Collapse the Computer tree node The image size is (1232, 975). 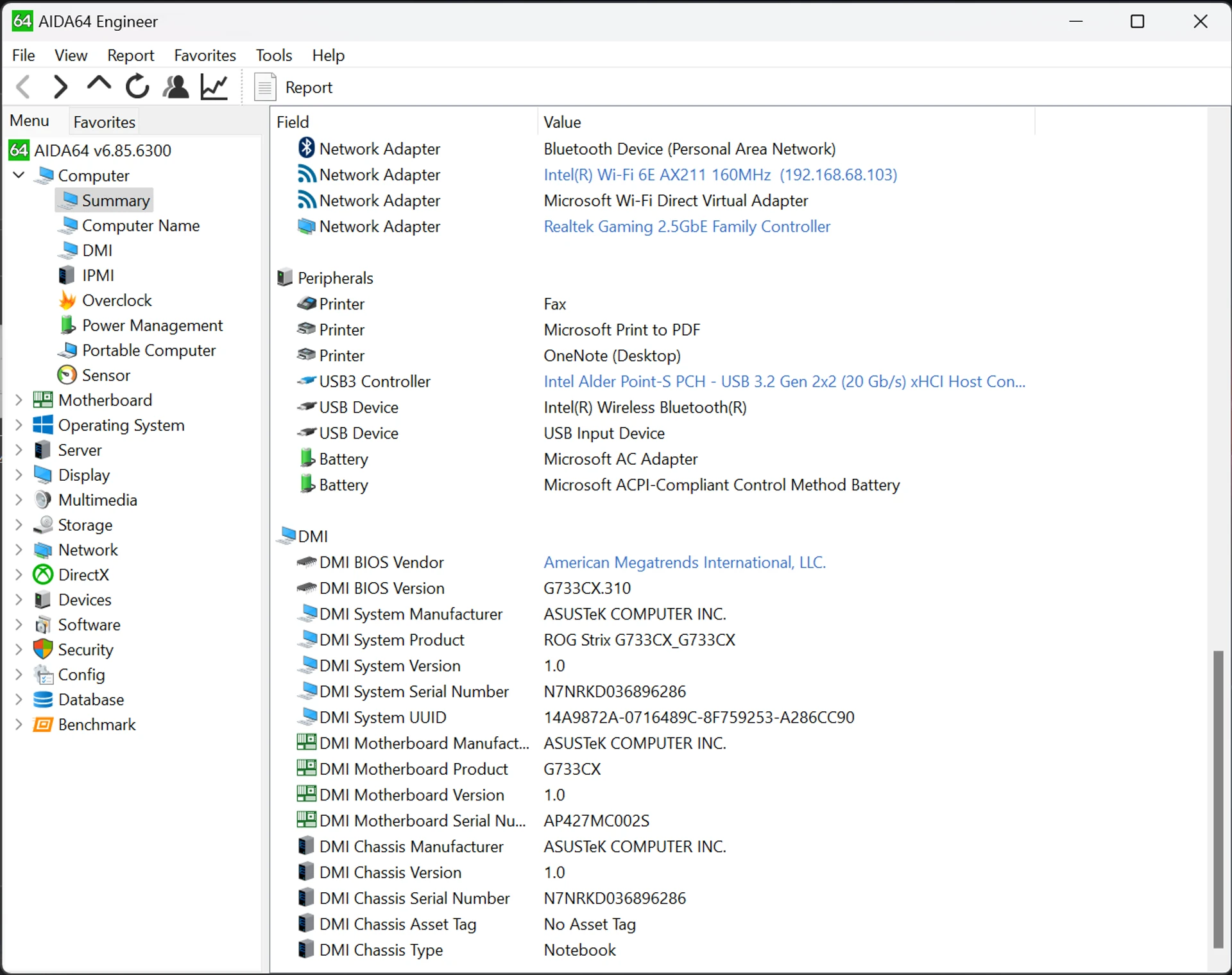point(19,175)
